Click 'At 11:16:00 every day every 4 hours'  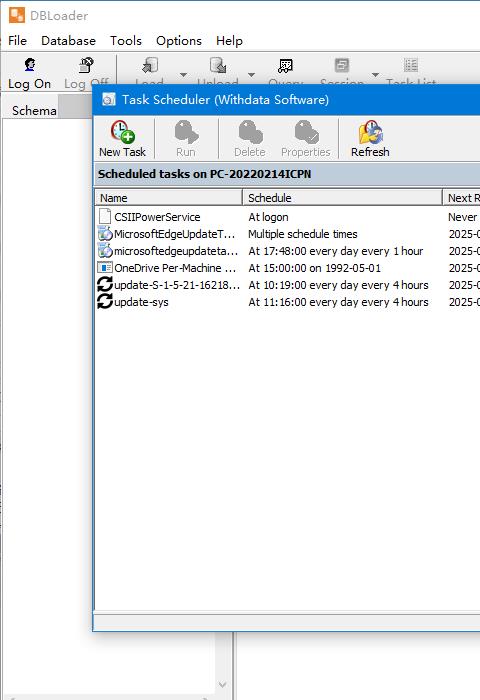click(338, 302)
